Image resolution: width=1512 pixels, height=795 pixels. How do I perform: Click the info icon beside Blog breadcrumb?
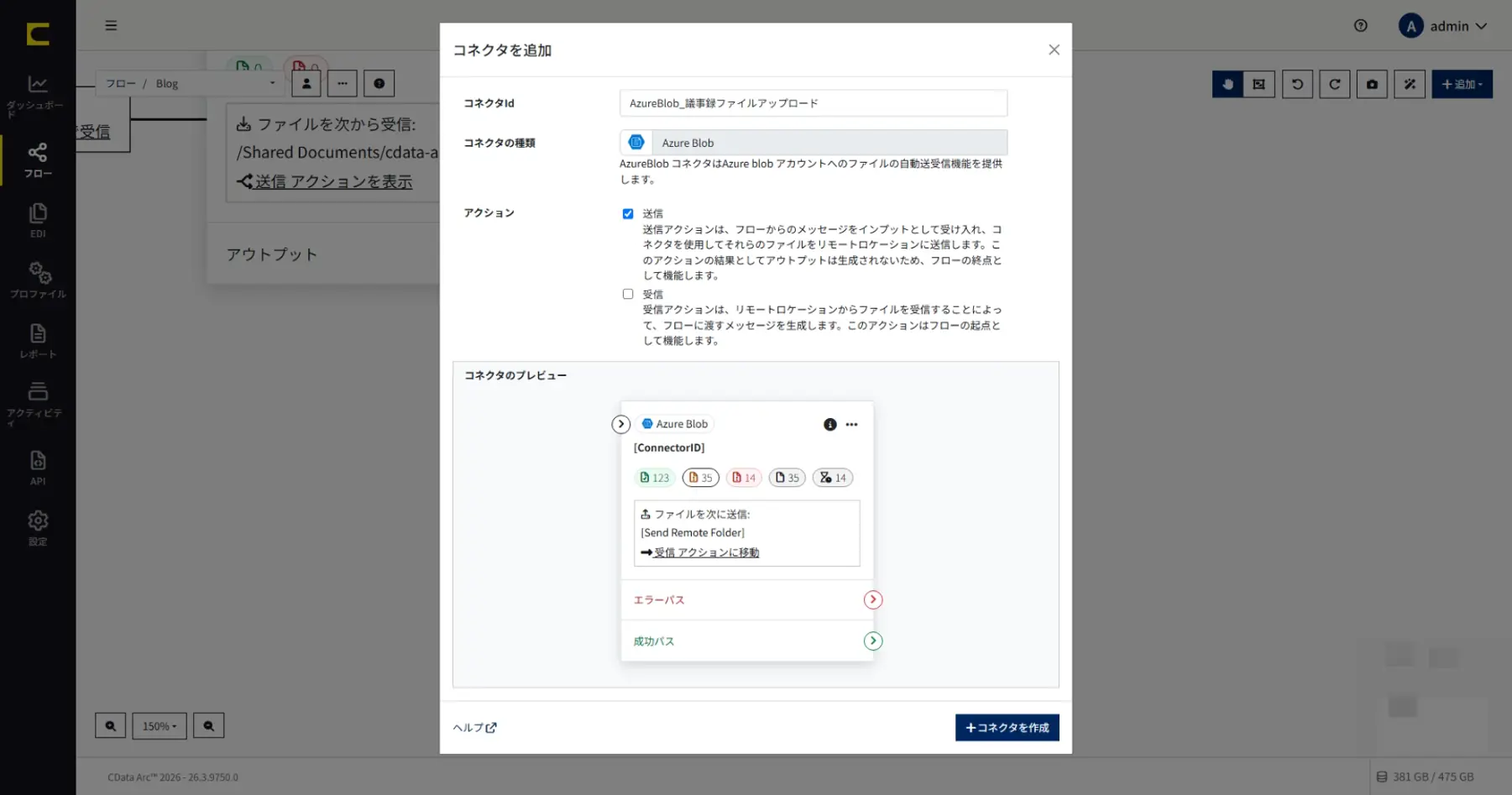pyautogui.click(x=379, y=83)
